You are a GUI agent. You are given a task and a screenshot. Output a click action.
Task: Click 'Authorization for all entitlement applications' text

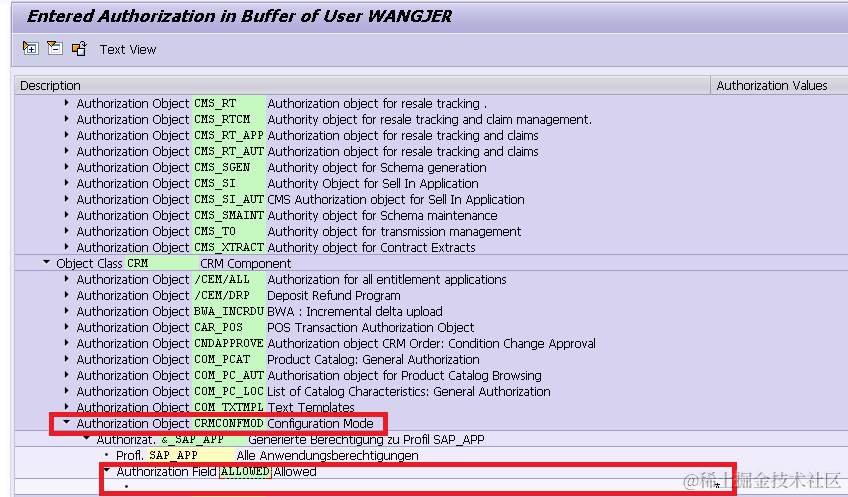tap(387, 280)
